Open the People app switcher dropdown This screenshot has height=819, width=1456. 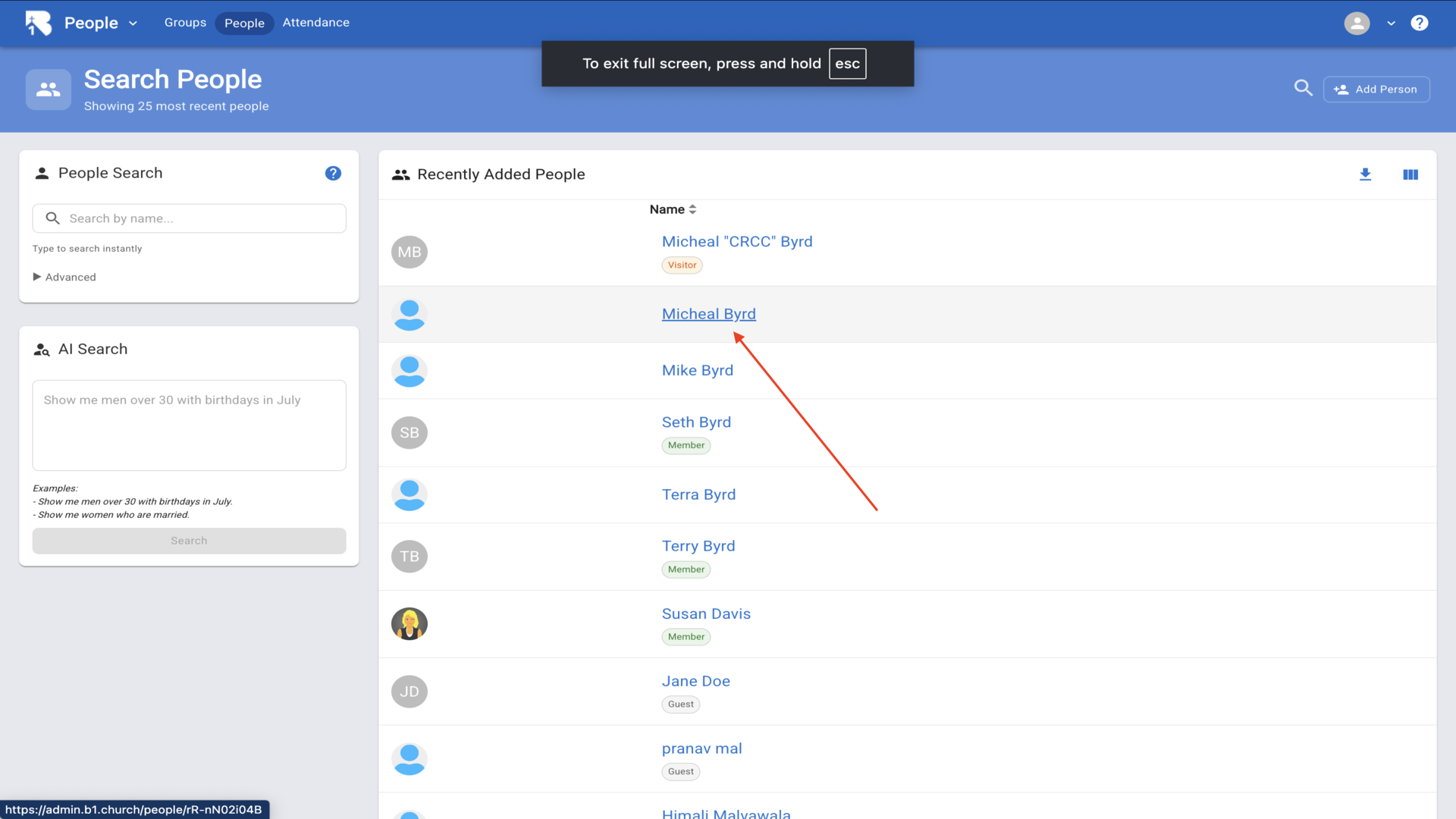(x=100, y=23)
